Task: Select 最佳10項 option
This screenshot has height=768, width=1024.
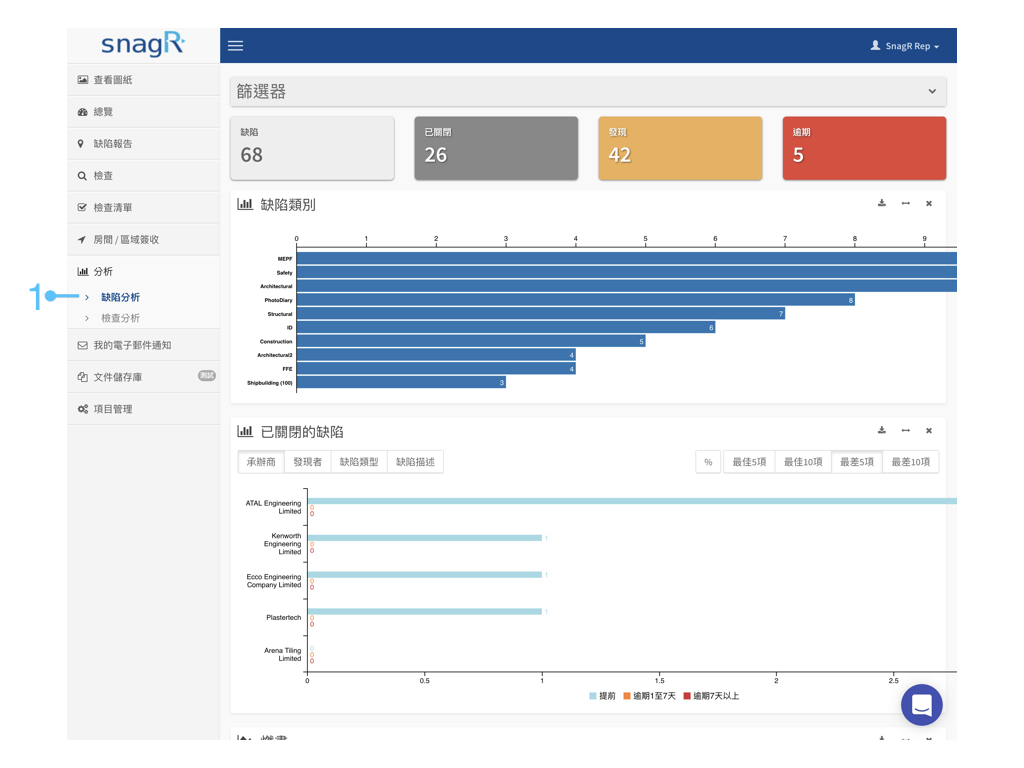Action: [x=803, y=462]
